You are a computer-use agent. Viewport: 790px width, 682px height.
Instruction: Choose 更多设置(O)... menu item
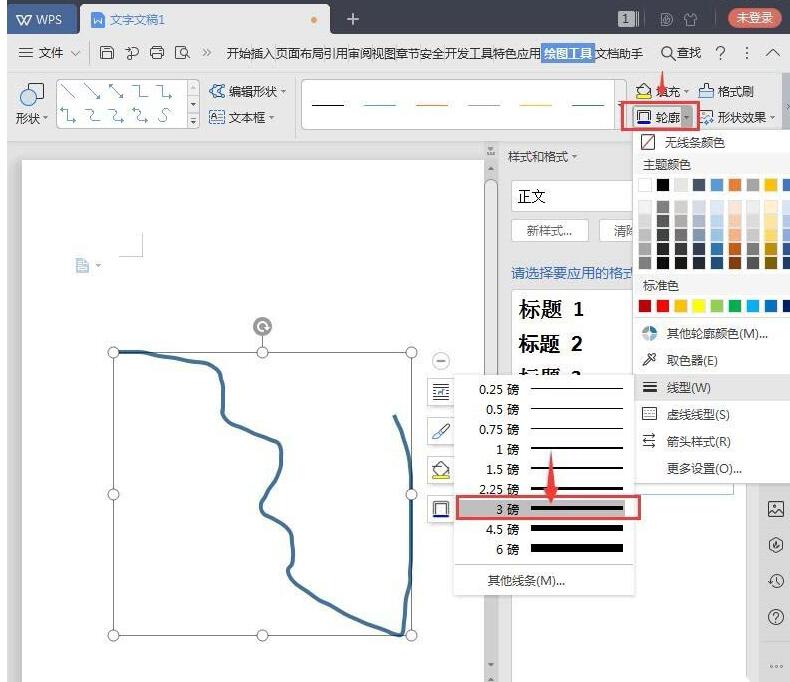click(712, 469)
